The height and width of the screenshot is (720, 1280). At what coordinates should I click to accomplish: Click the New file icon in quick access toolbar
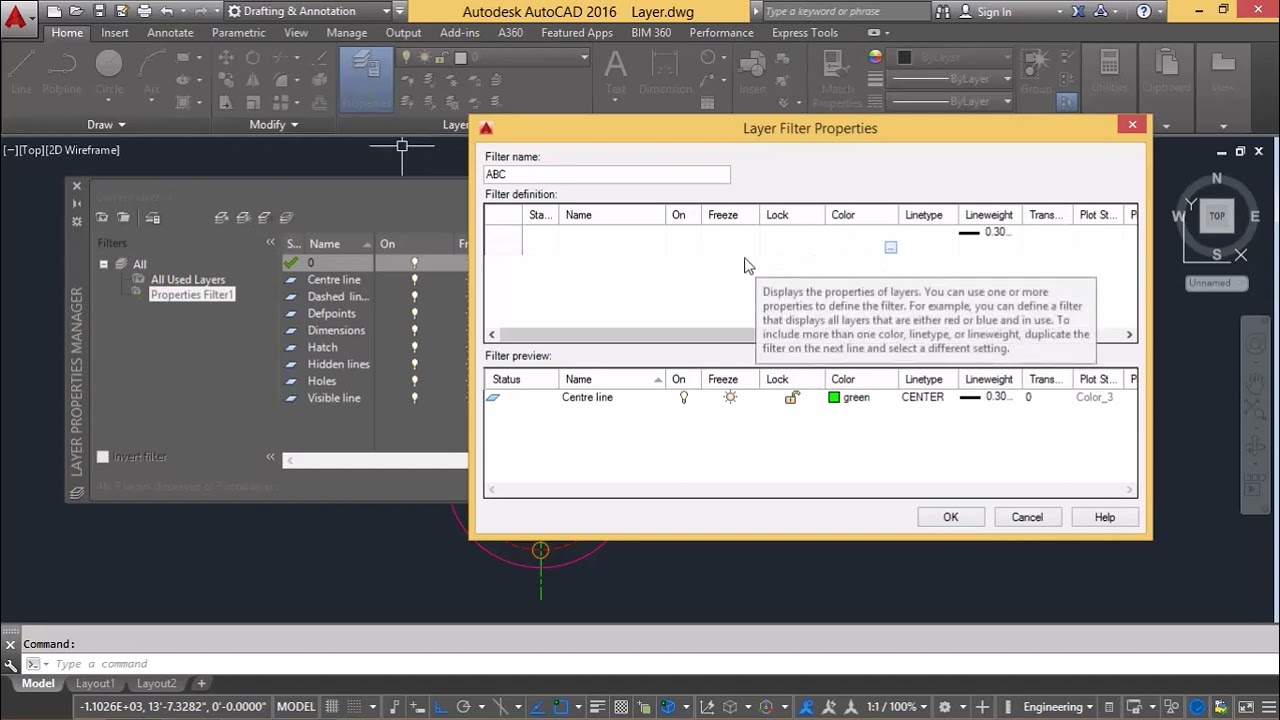[x=54, y=12]
